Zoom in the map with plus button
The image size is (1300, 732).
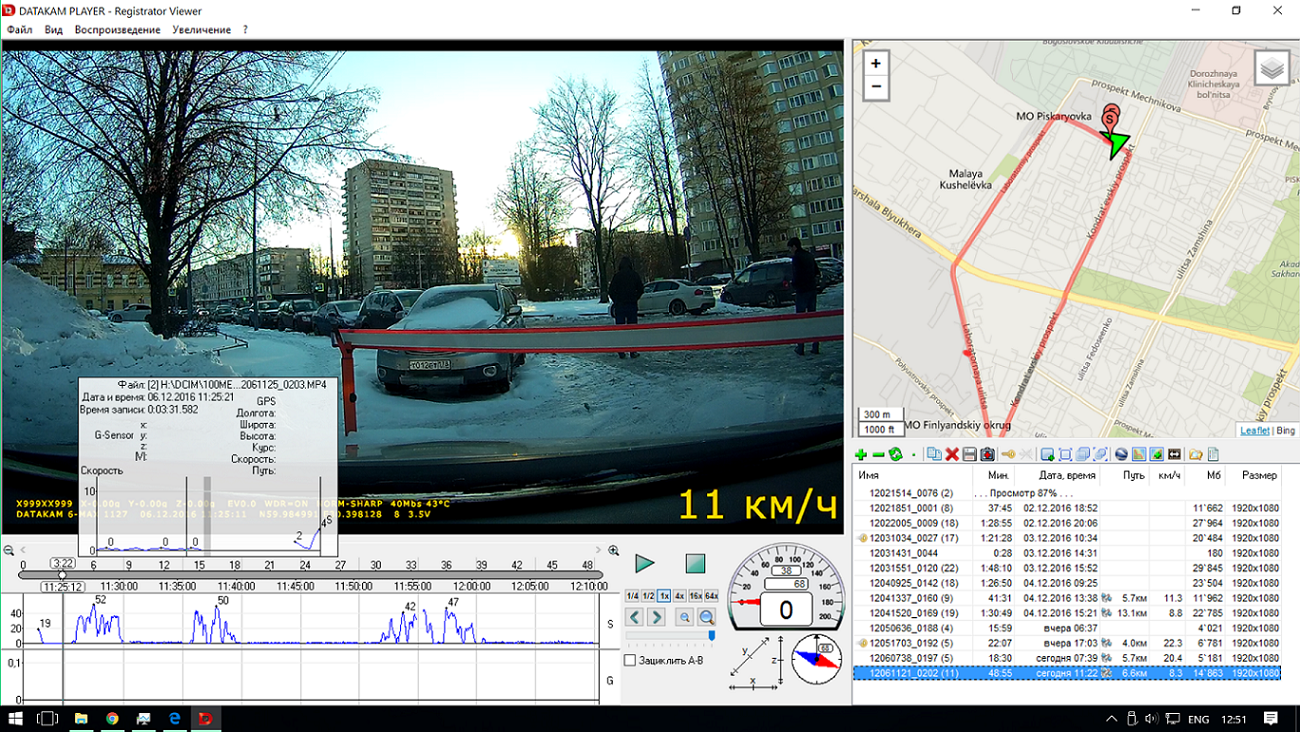[x=875, y=63]
